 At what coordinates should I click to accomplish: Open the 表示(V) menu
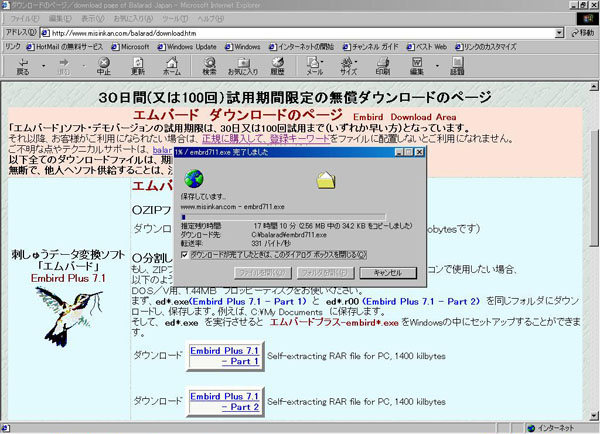pos(93,19)
